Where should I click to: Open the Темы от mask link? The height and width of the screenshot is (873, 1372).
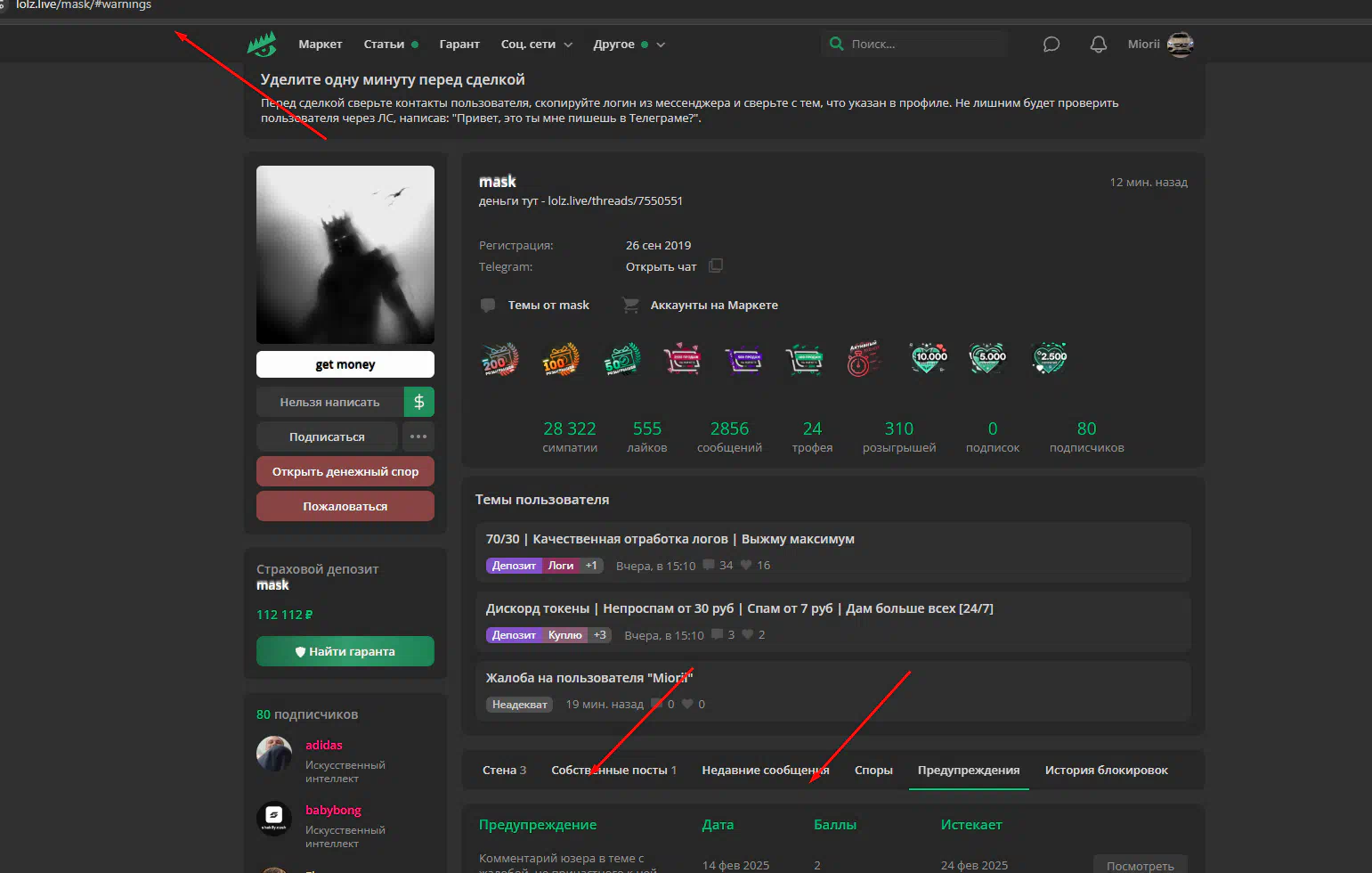pyautogui.click(x=548, y=305)
